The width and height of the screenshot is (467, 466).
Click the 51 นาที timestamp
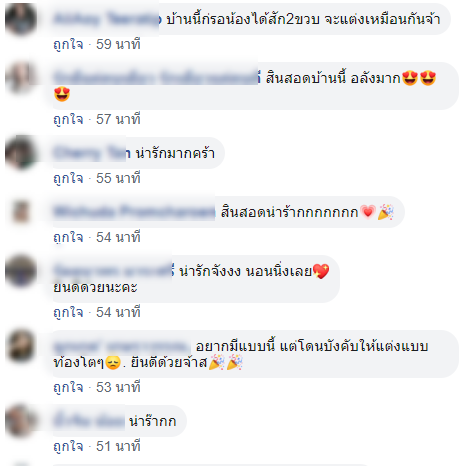coord(118,446)
